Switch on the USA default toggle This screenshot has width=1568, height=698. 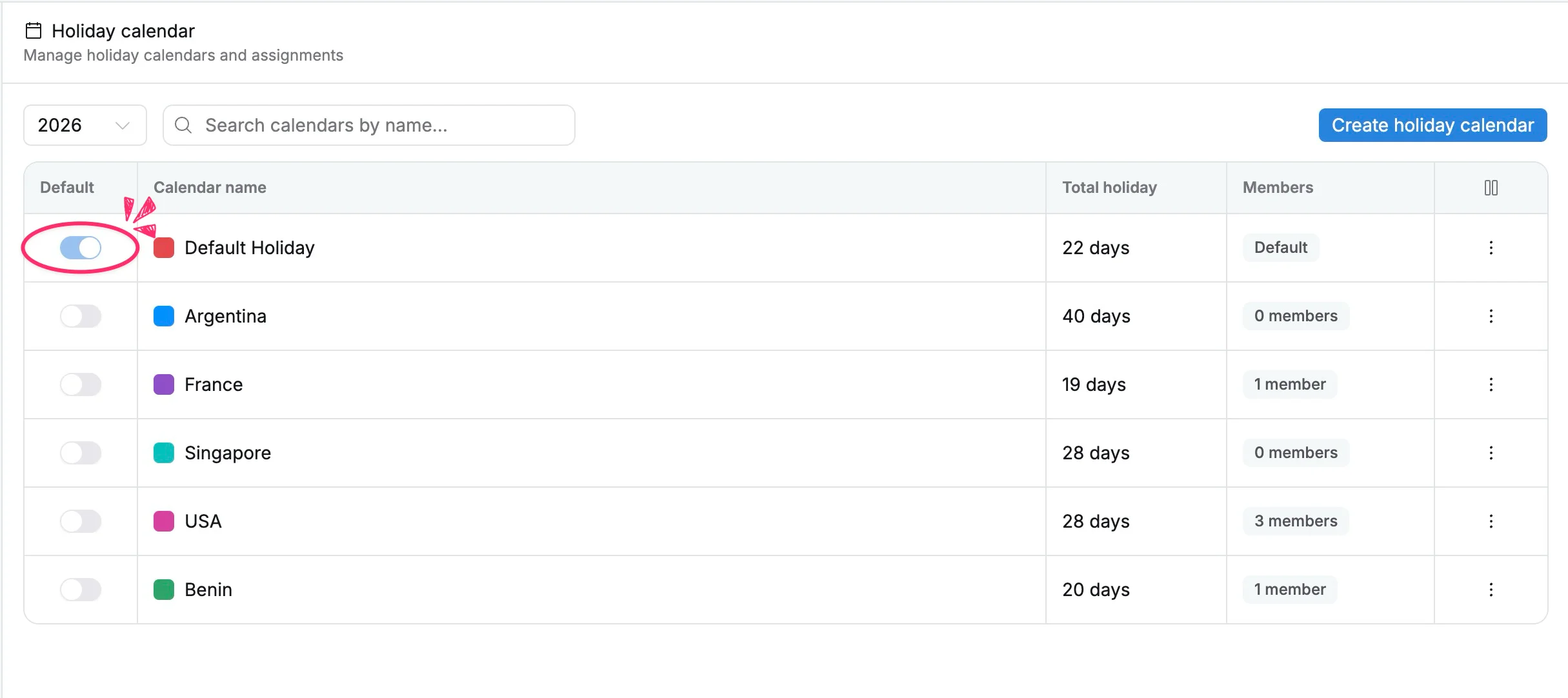coord(81,521)
